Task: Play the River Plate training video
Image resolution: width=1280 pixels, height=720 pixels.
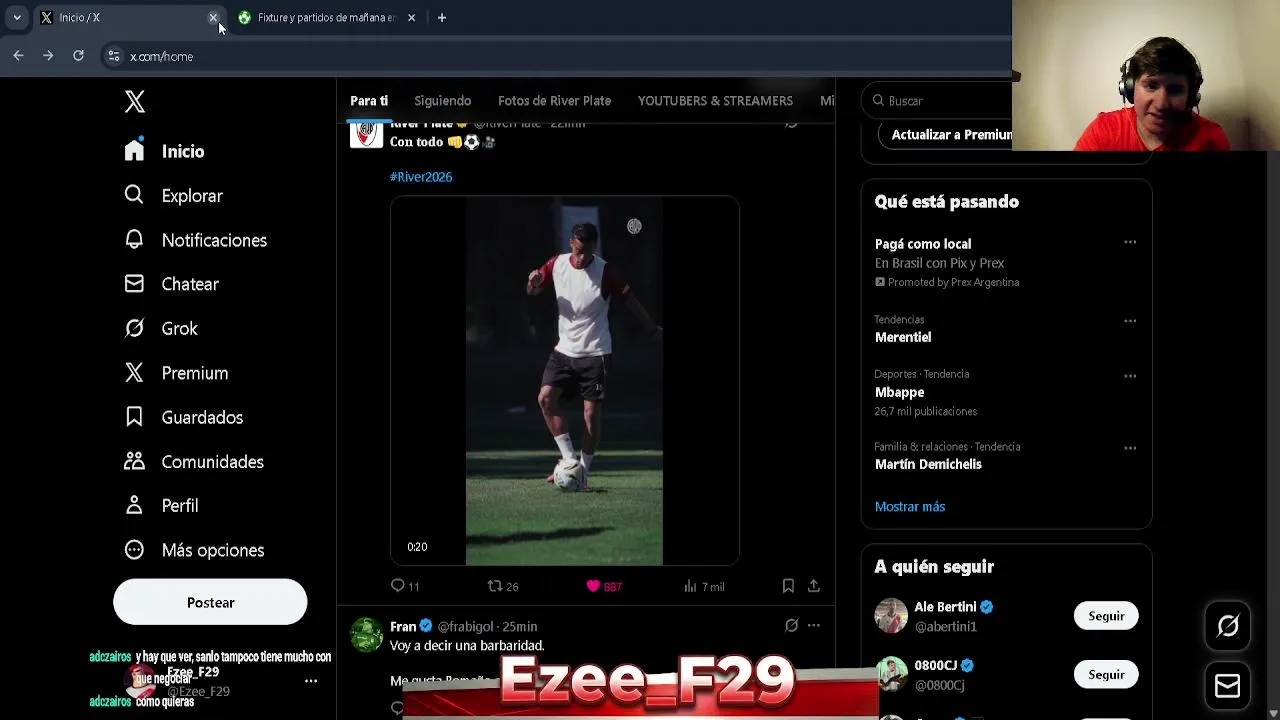Action: 564,381
